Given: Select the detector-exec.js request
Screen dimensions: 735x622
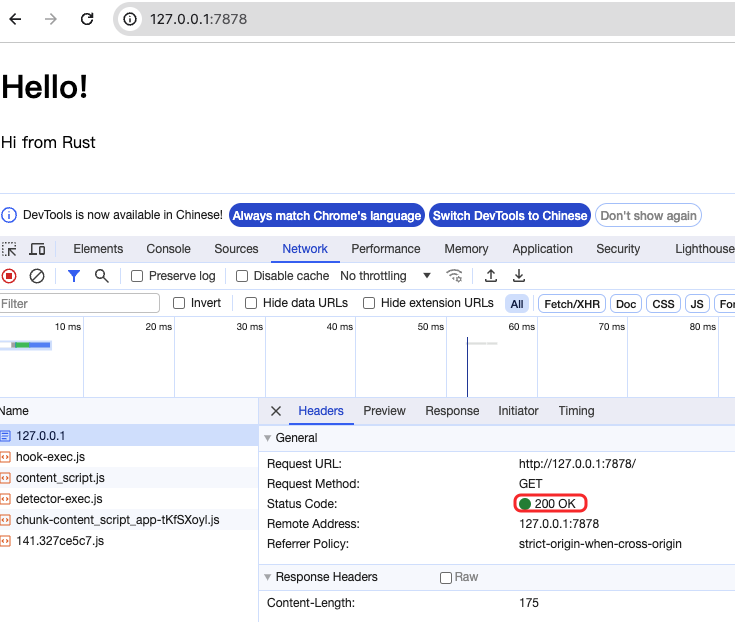Looking at the screenshot, I should coord(129,499).
